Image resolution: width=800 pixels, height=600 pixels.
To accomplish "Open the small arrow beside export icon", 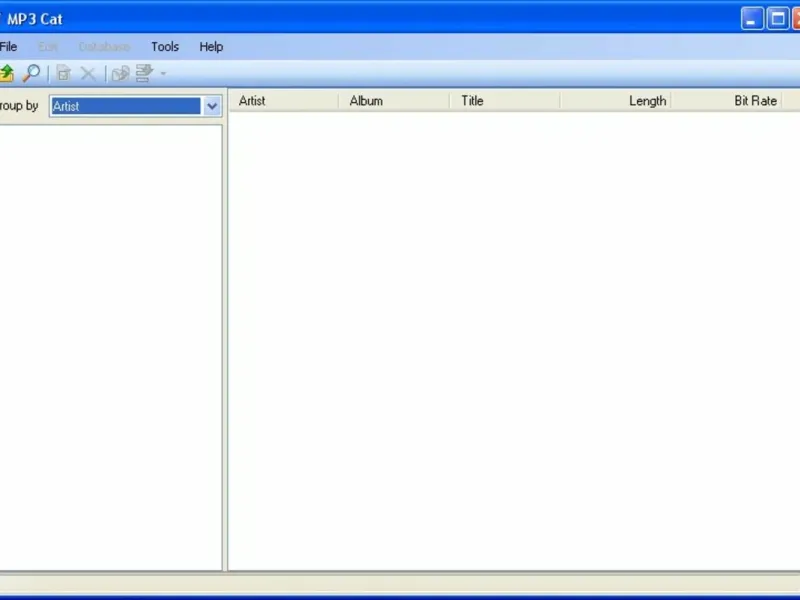I will point(163,73).
